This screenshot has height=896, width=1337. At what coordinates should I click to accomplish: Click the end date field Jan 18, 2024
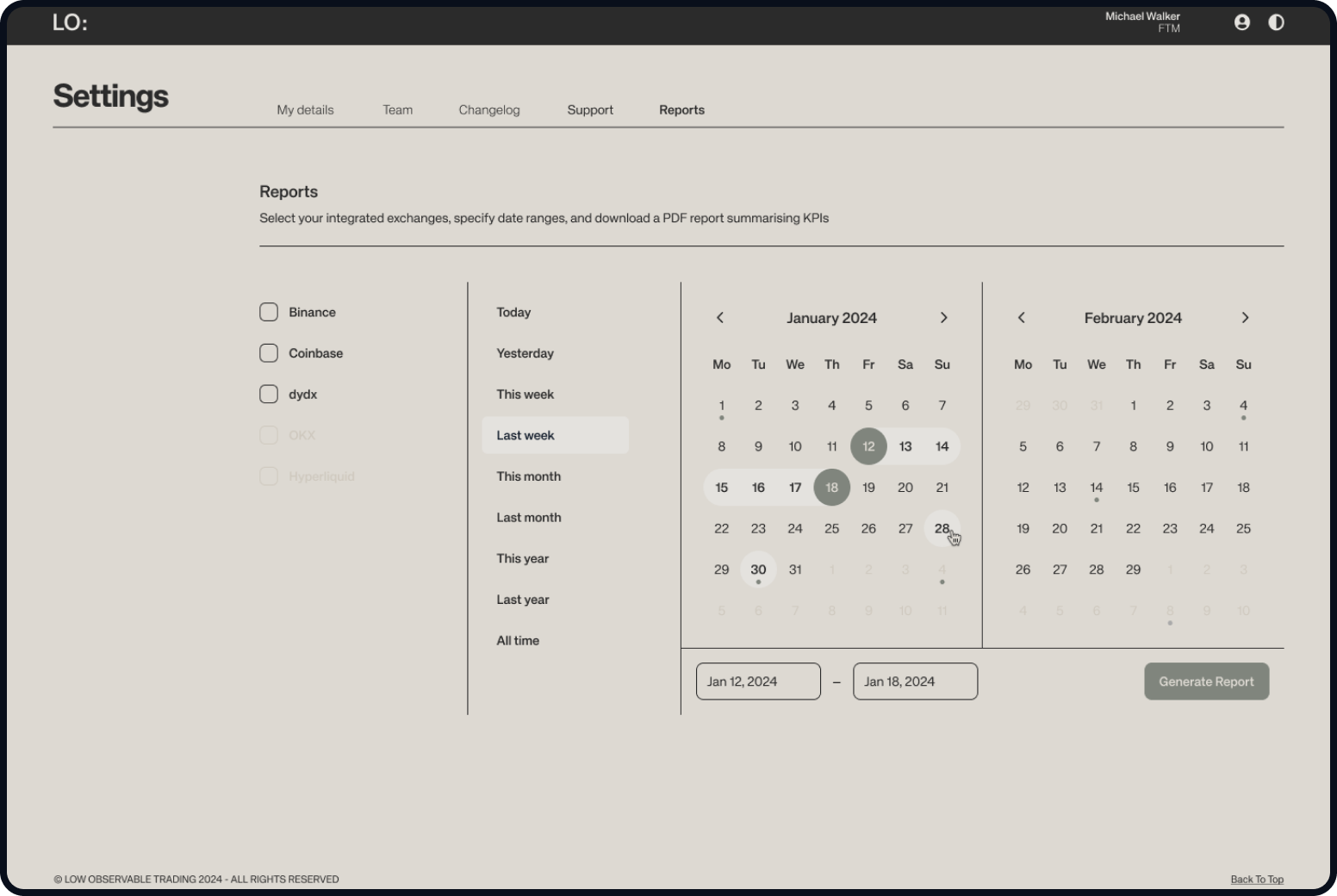tap(915, 681)
